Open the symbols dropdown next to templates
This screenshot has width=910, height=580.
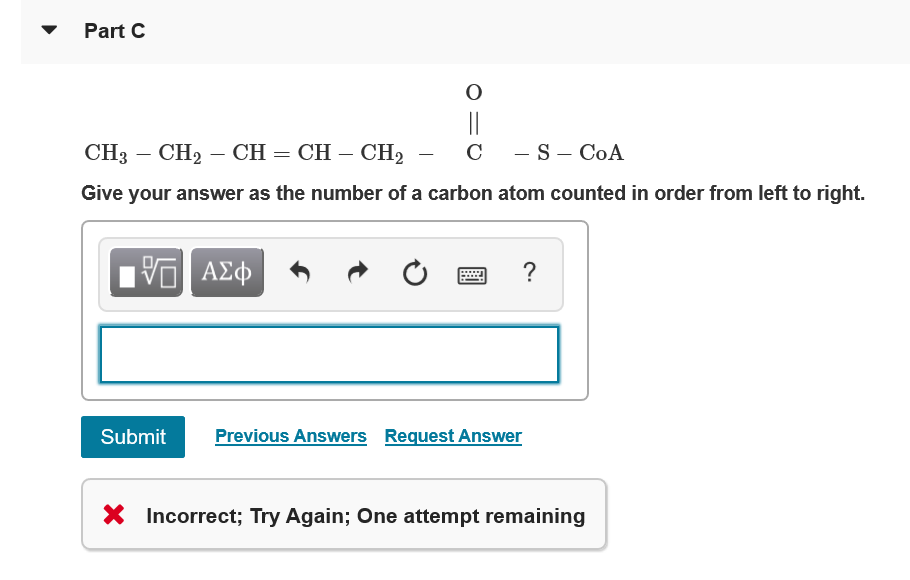pyautogui.click(x=227, y=271)
